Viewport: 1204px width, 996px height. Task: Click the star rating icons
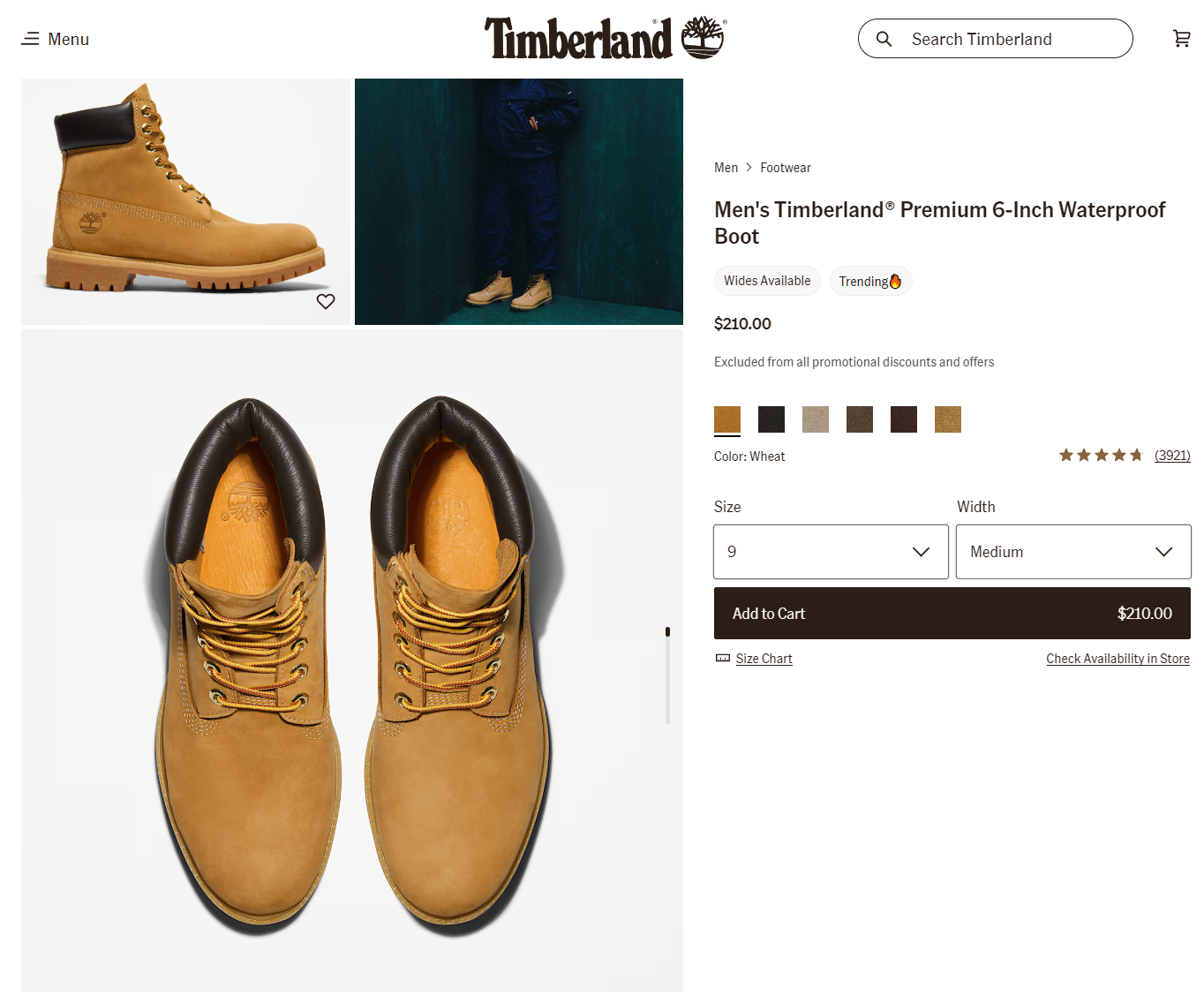[1101, 456]
